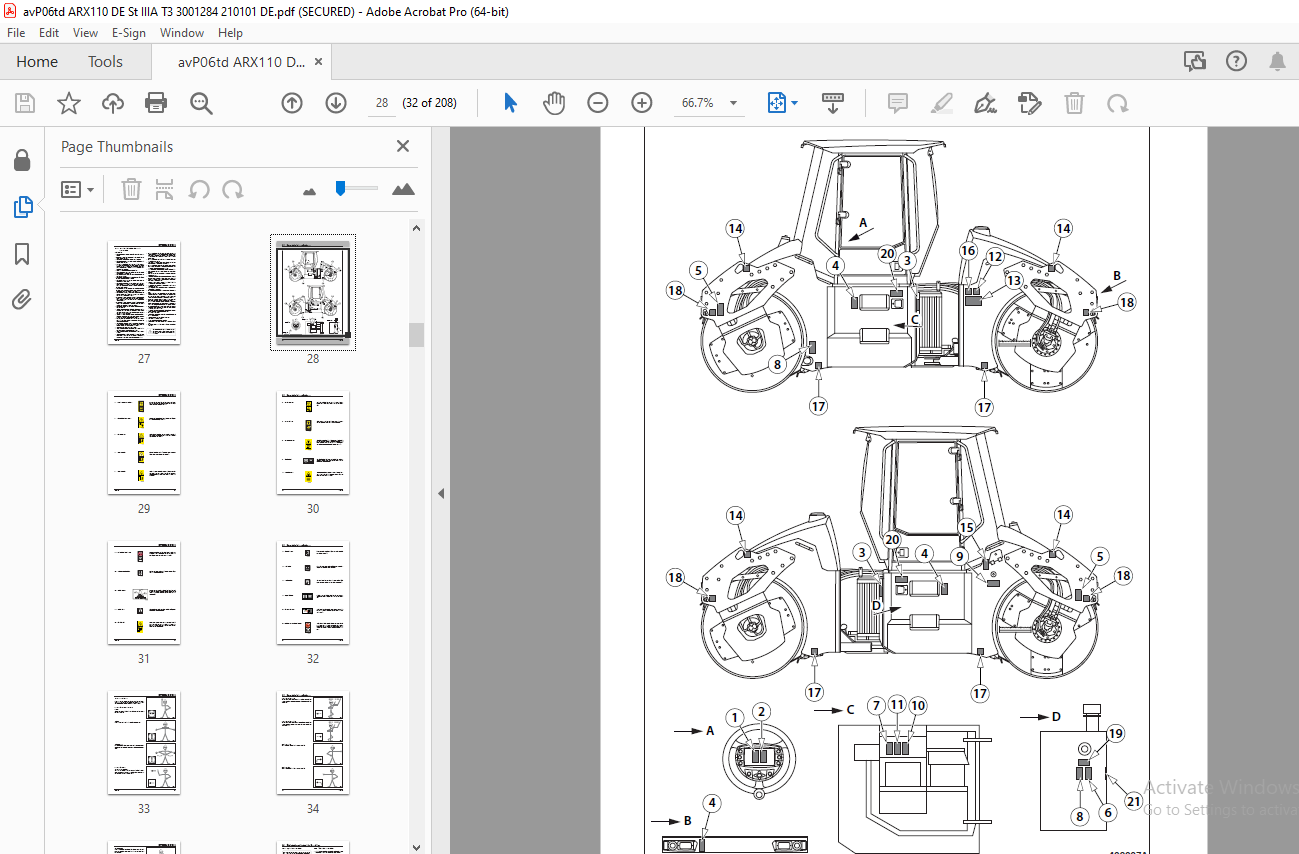Choose the arrow selection tool

coord(510,103)
